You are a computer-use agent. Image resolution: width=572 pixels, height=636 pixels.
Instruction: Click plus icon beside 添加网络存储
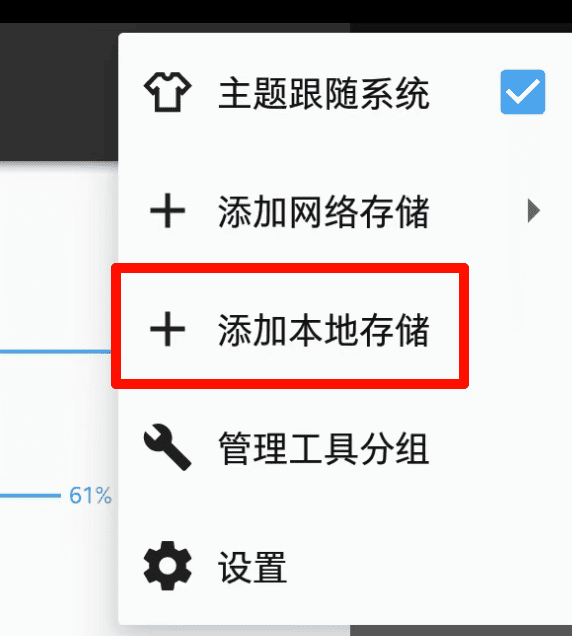pos(168,211)
